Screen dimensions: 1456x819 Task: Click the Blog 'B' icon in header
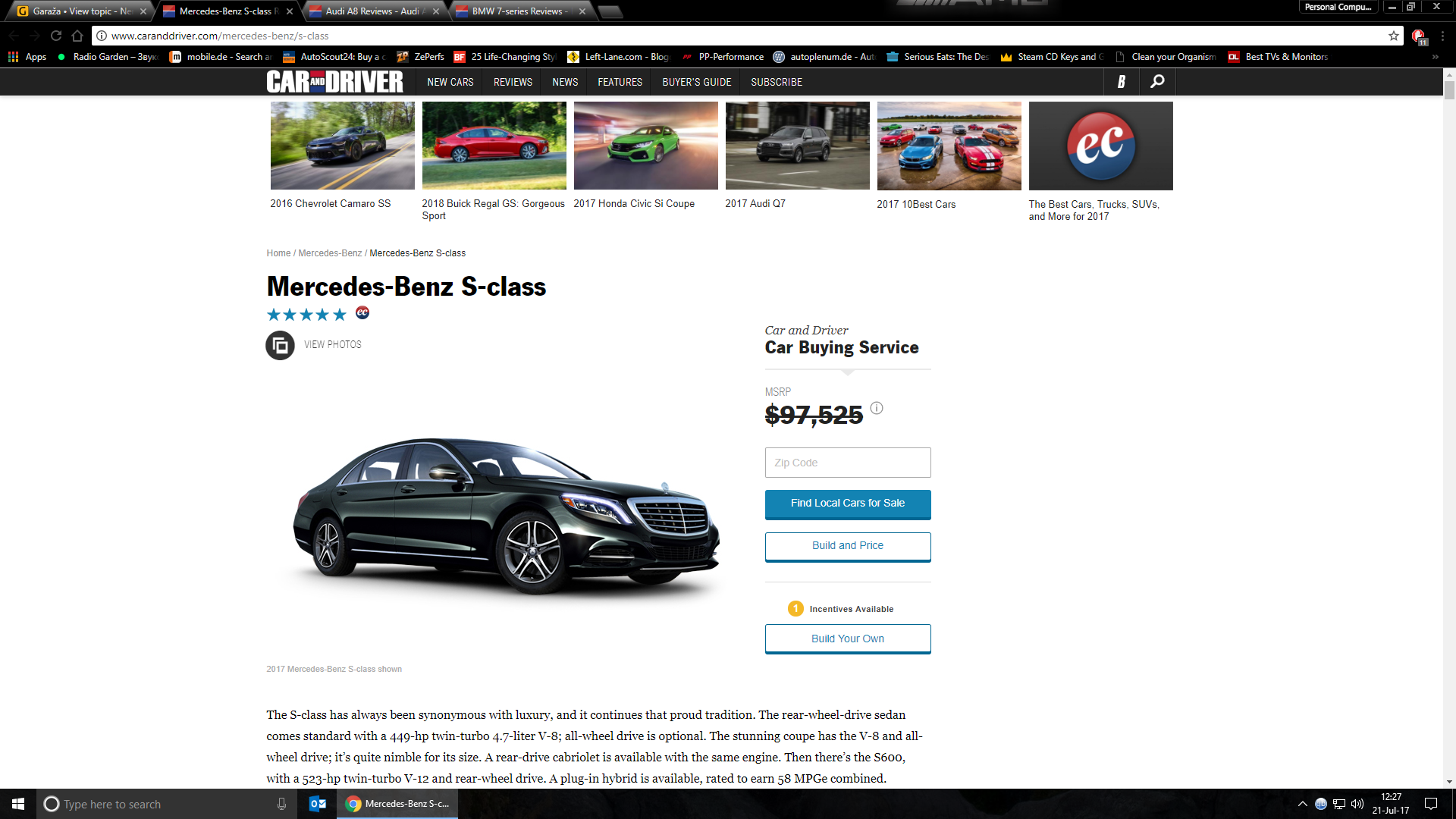(1121, 81)
